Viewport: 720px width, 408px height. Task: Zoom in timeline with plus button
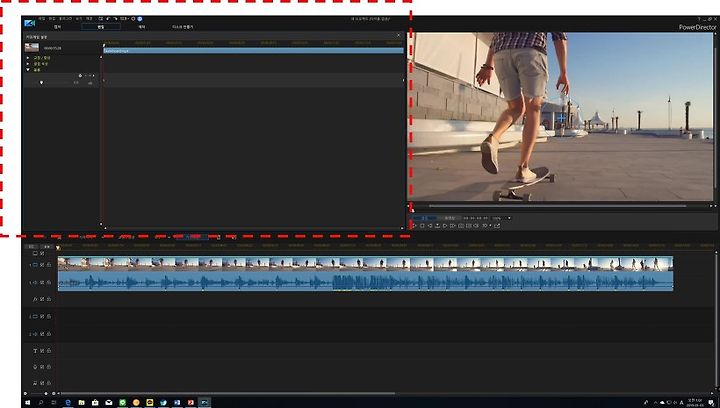[54, 394]
